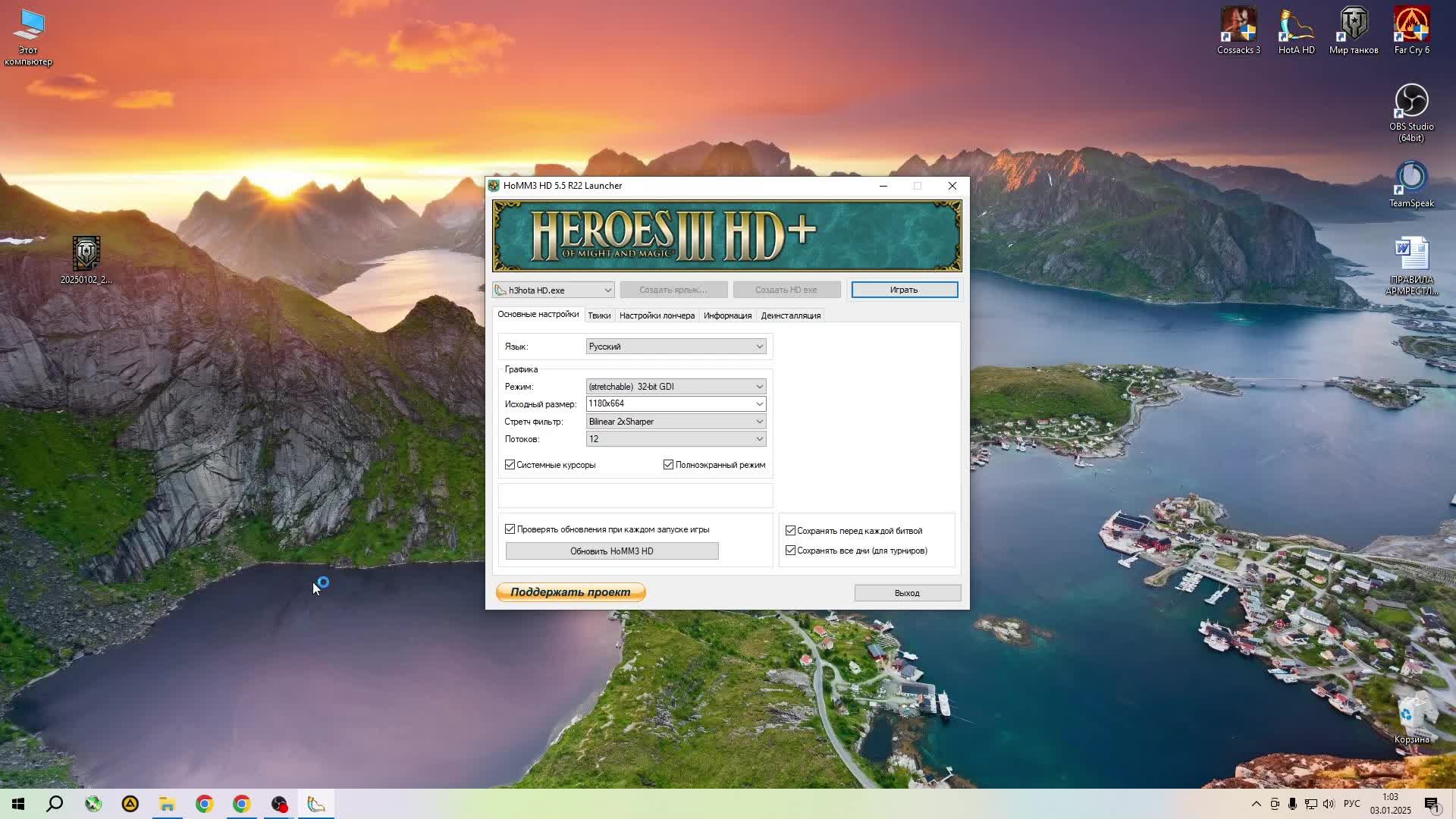Open taskbar search magnifier

(55, 804)
